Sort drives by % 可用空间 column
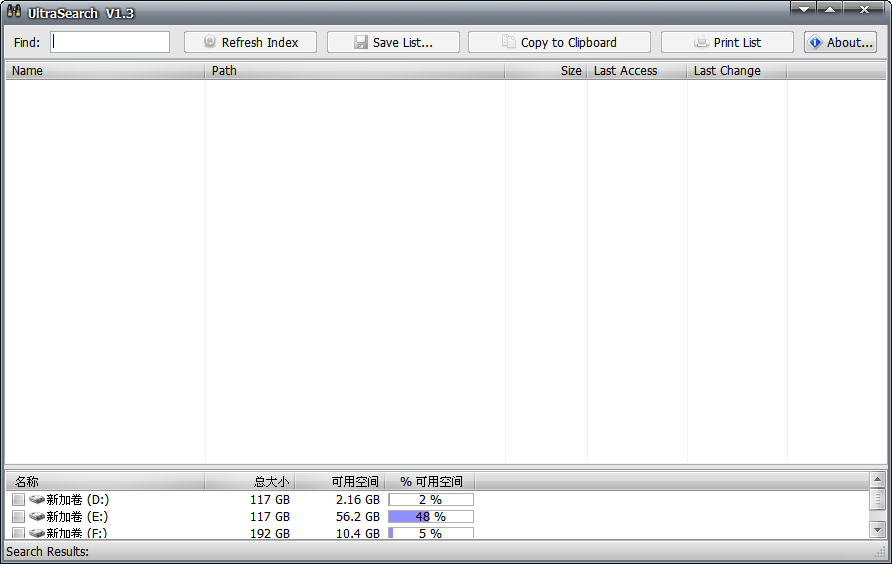The image size is (892, 564). click(430, 481)
